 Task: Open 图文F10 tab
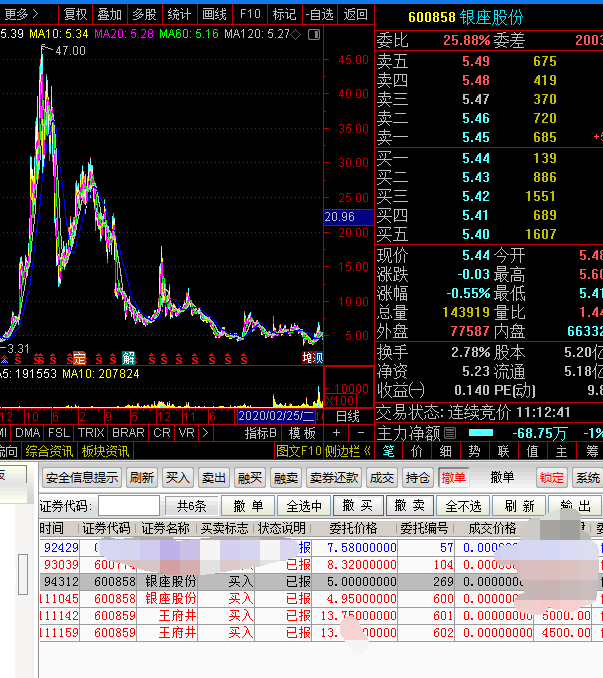pyautogui.click(x=299, y=451)
